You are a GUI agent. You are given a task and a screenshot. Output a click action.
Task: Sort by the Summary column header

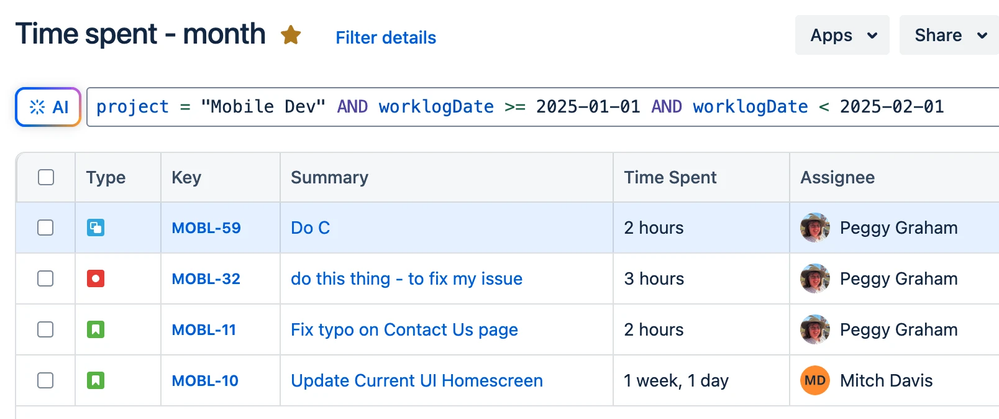(x=329, y=178)
